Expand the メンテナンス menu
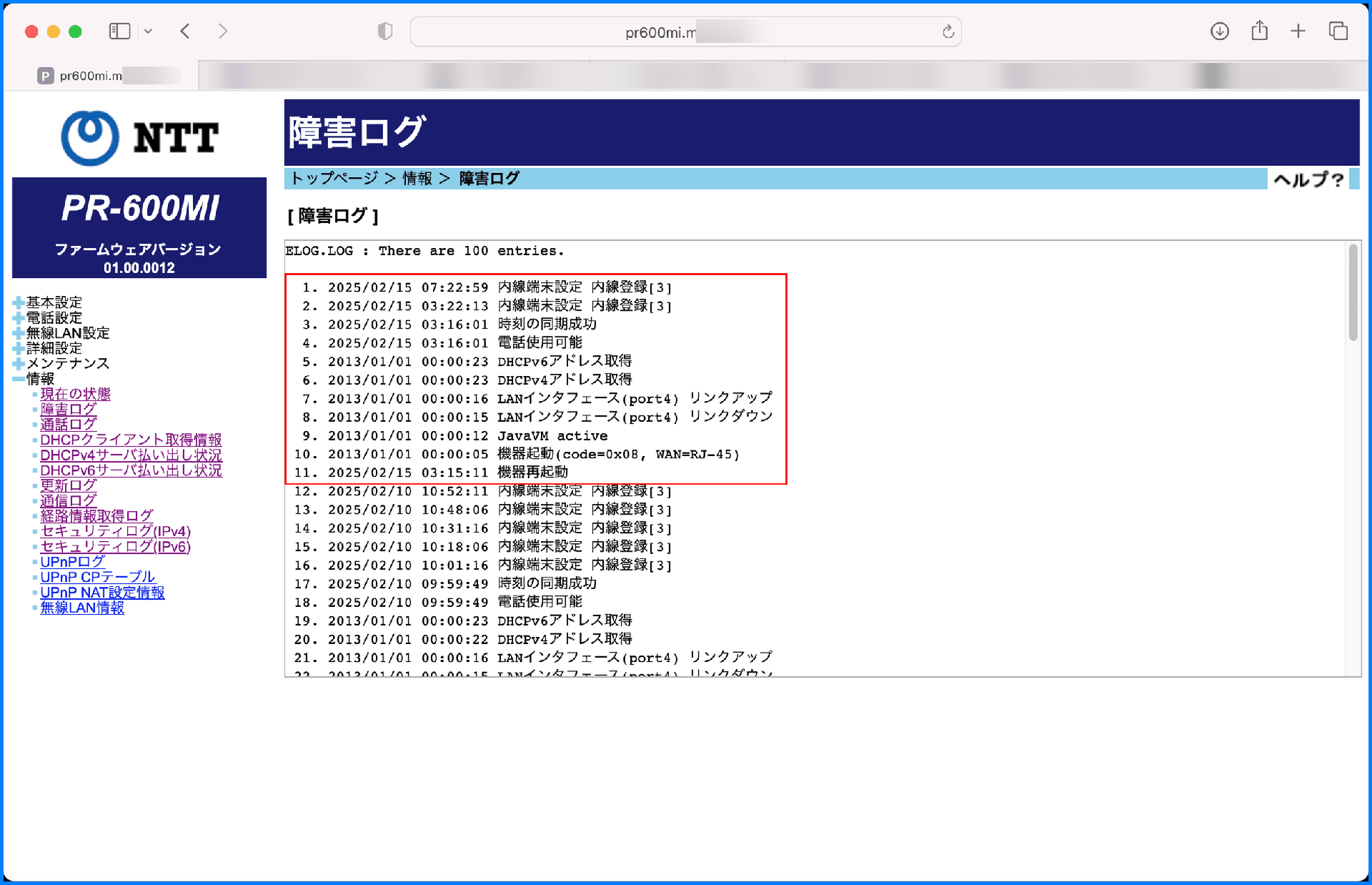This screenshot has width=1372, height=885. click(61, 363)
